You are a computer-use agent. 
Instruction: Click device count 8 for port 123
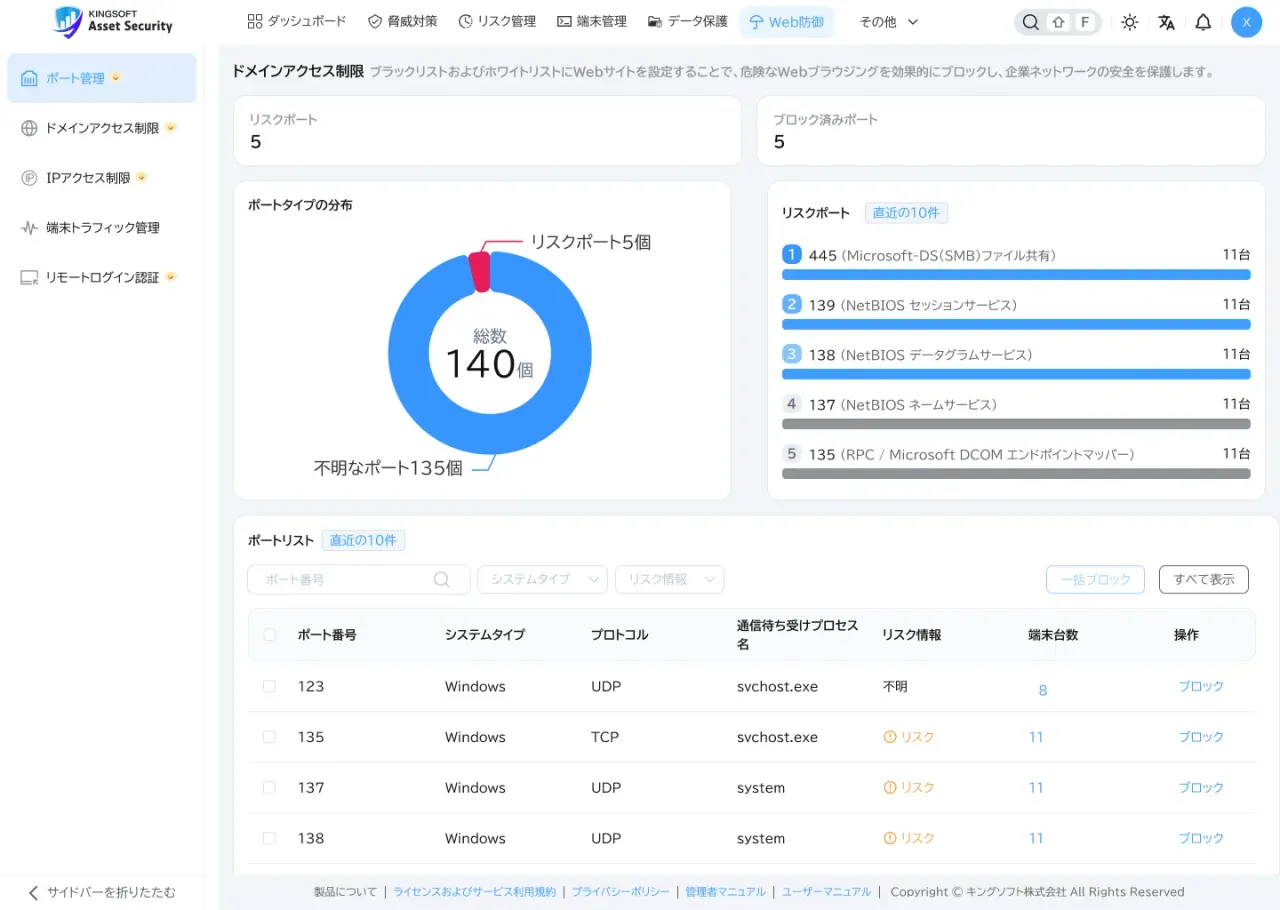(x=1043, y=690)
